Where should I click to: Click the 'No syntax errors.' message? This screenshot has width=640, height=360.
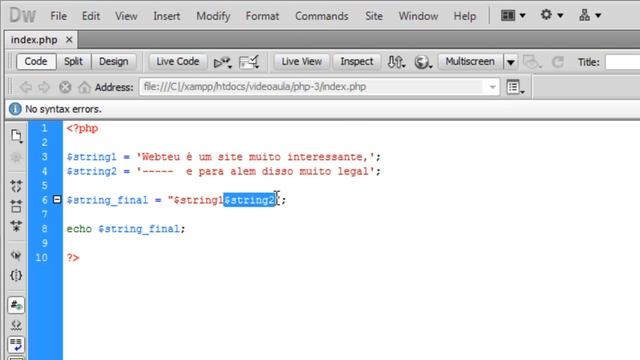63,109
